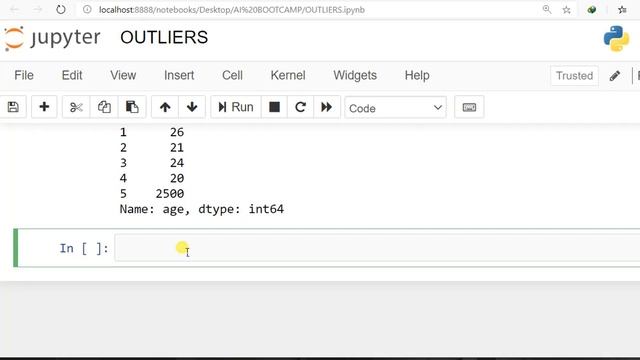
Task: Click the pencil edit mode icon
Action: point(615,76)
